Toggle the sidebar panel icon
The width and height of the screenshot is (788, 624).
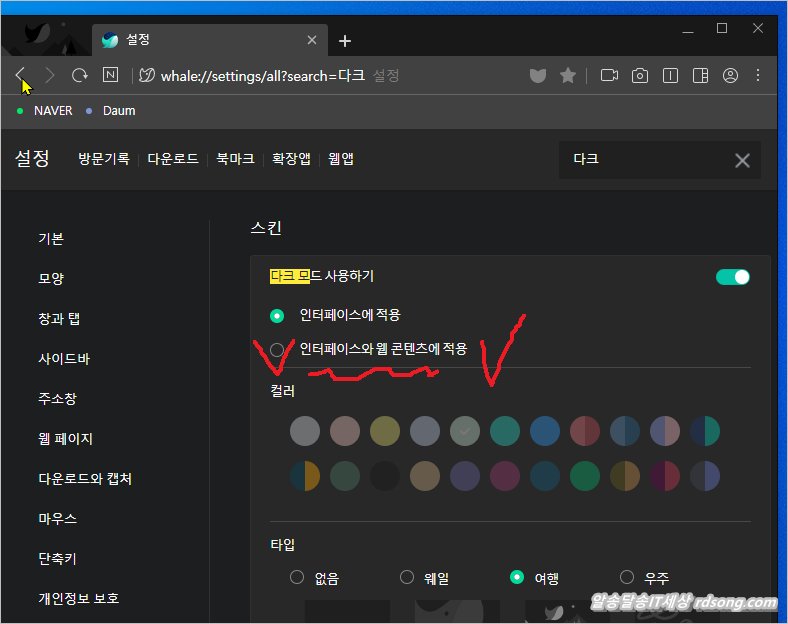click(x=701, y=75)
